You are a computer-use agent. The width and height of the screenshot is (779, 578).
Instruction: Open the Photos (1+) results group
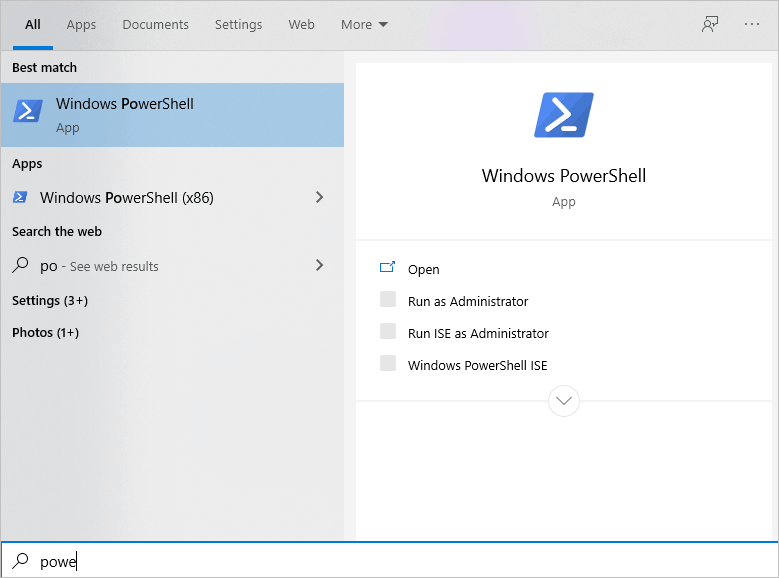tap(46, 332)
